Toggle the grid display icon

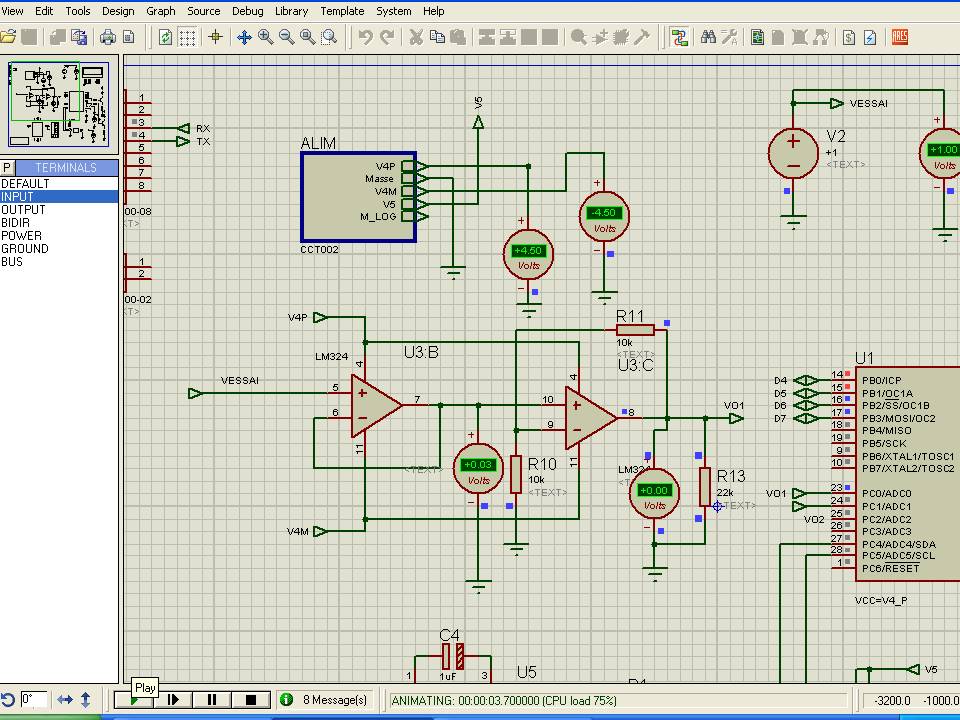click(187, 37)
